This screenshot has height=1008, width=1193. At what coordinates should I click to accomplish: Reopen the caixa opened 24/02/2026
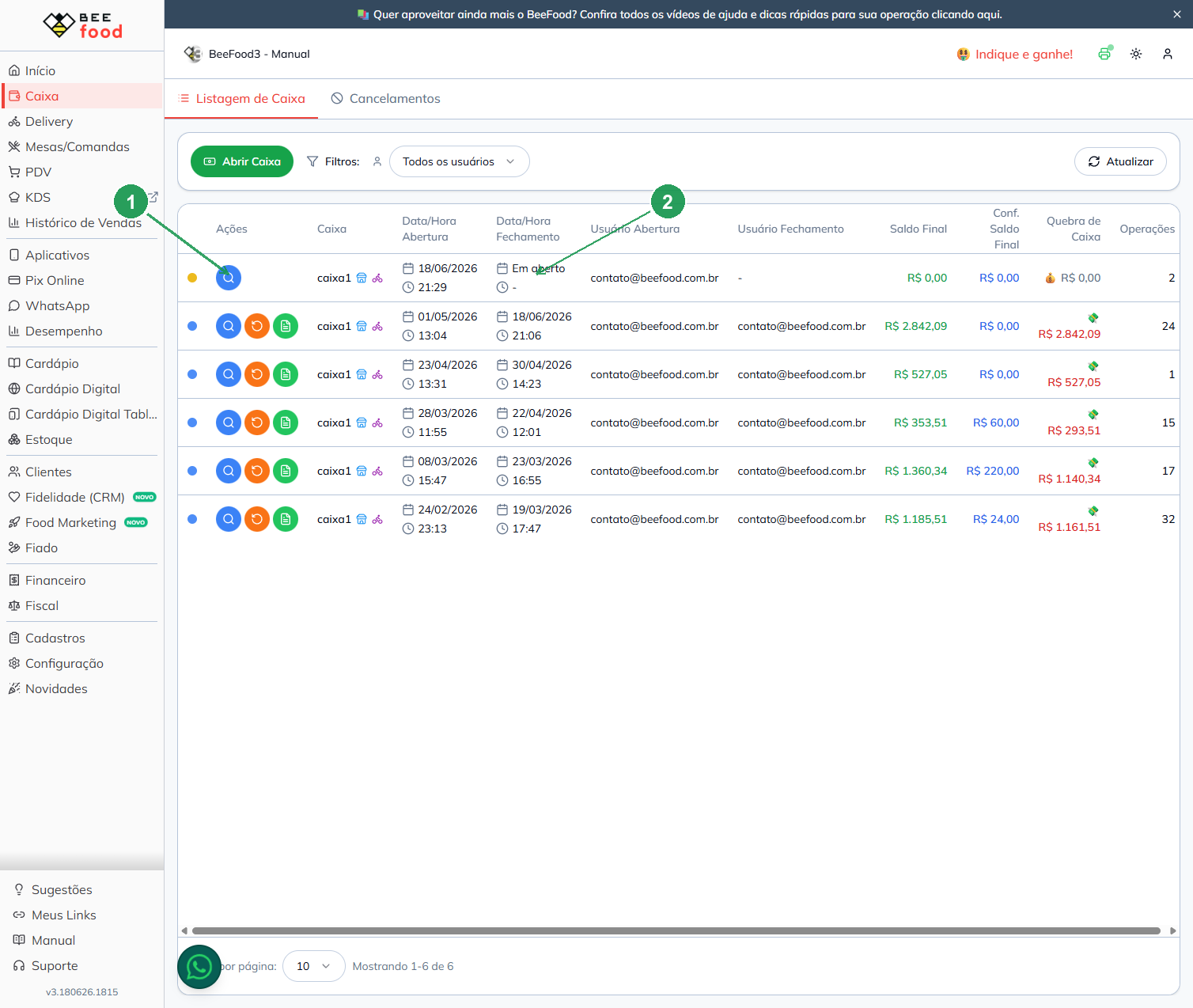(x=257, y=519)
